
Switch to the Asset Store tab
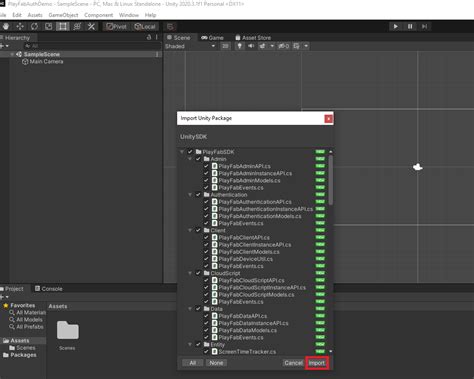click(253, 38)
